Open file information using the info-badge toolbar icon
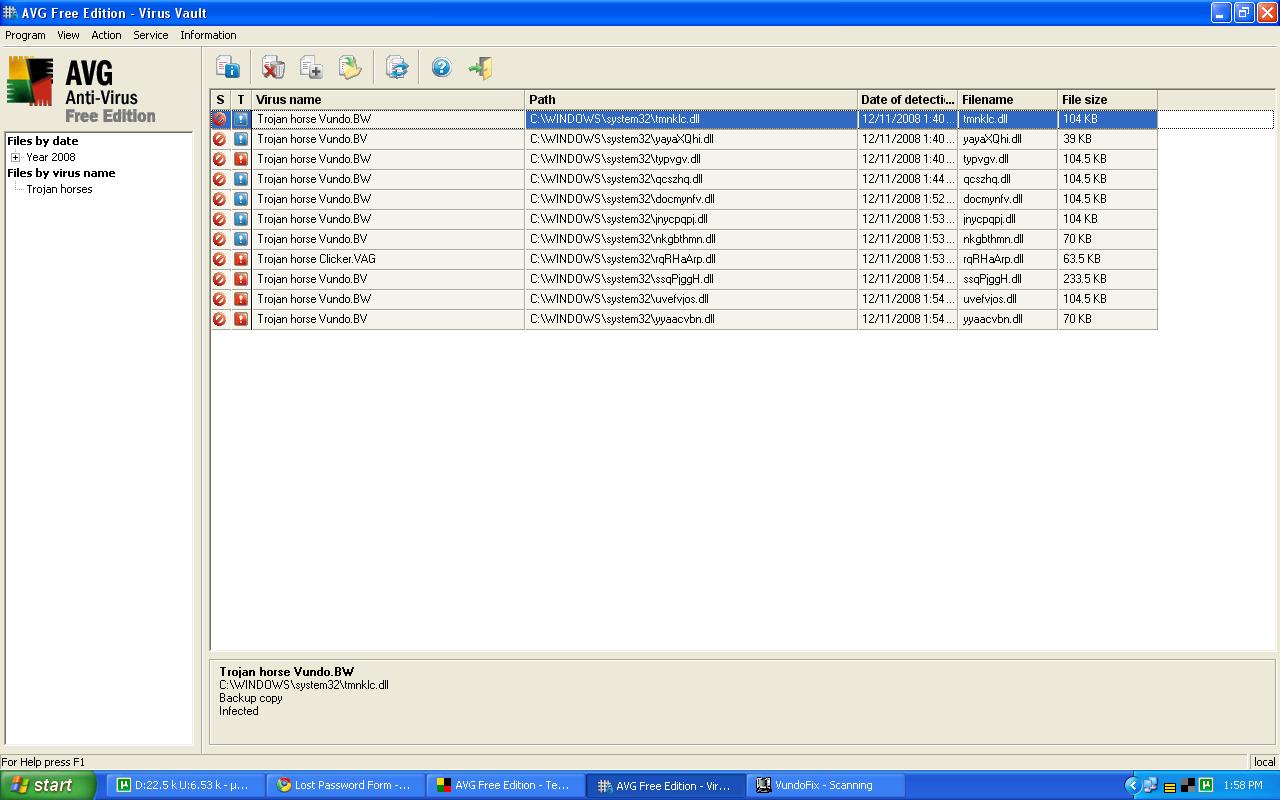This screenshot has width=1280, height=800. (x=228, y=67)
